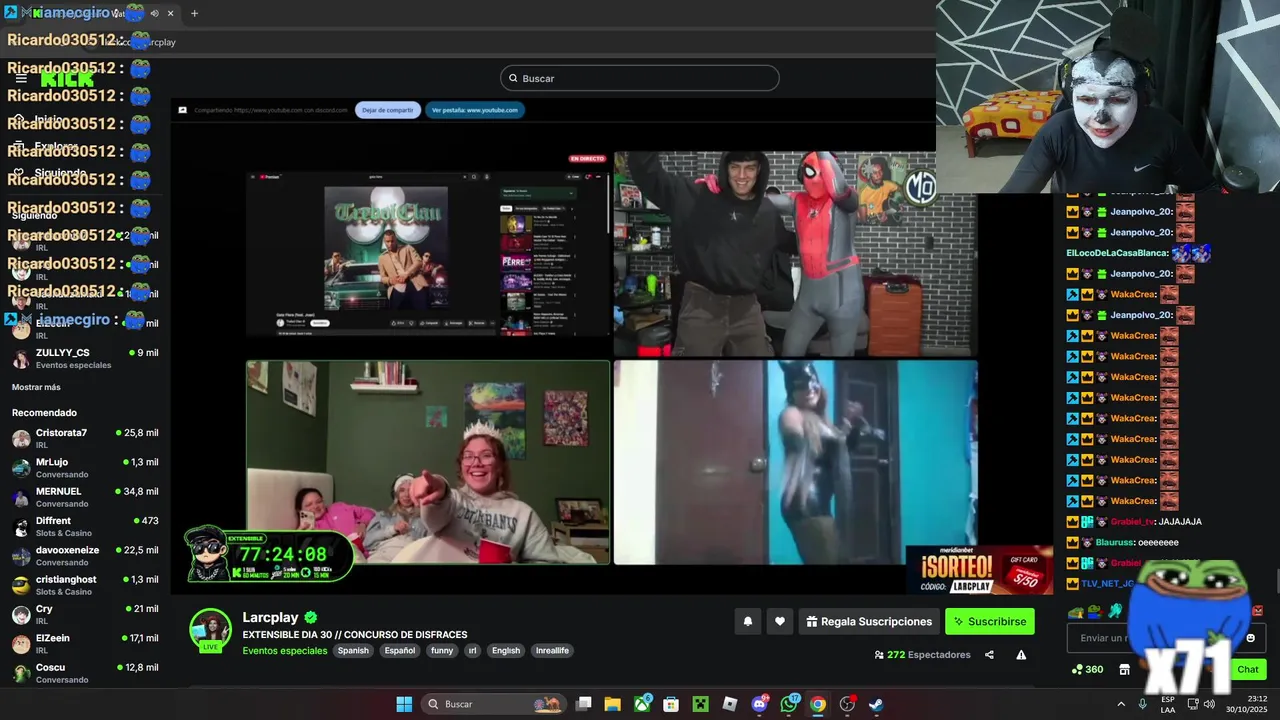Open ZULLYY_CS followed channel
Image resolution: width=1280 pixels, height=720 pixels.
(x=85, y=358)
